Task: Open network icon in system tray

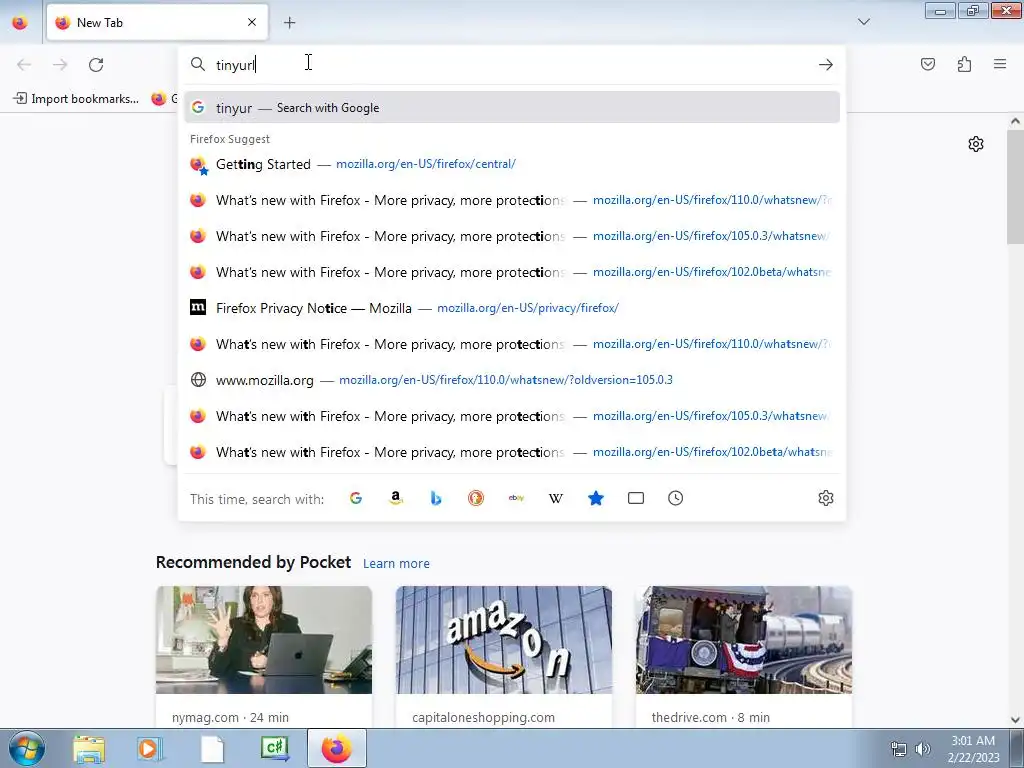Action: click(x=899, y=749)
